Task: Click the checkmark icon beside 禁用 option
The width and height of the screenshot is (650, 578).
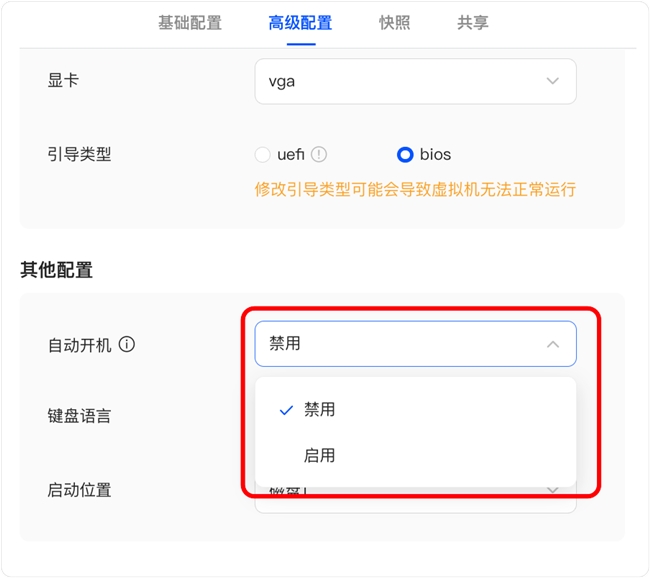Action: [x=286, y=410]
